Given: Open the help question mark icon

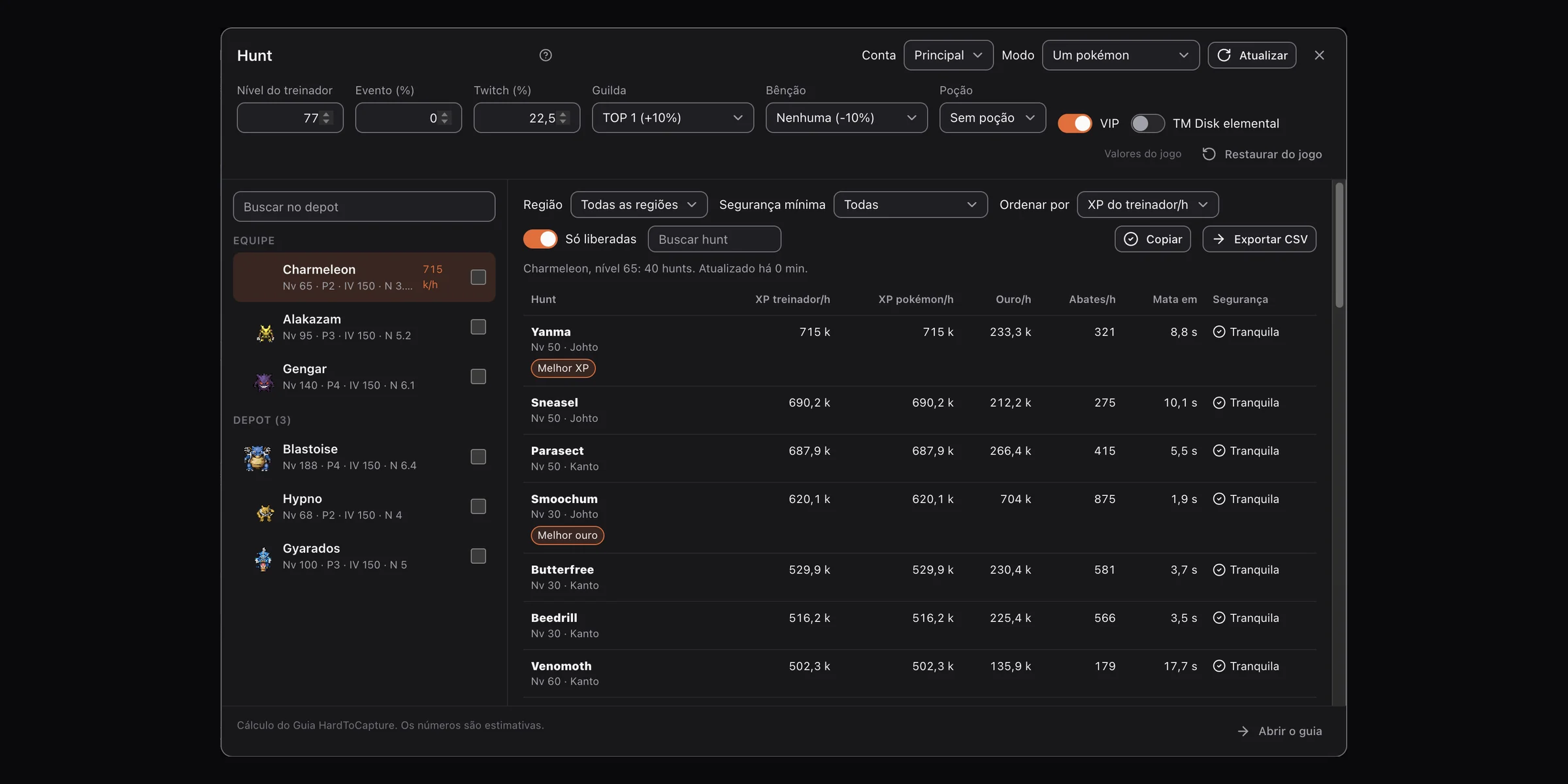Looking at the screenshot, I should coord(546,56).
